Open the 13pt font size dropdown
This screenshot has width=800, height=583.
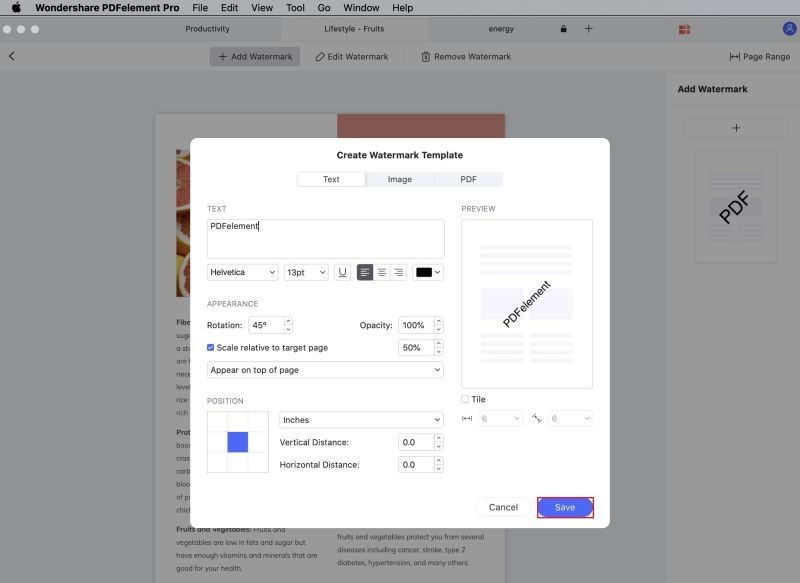306,272
